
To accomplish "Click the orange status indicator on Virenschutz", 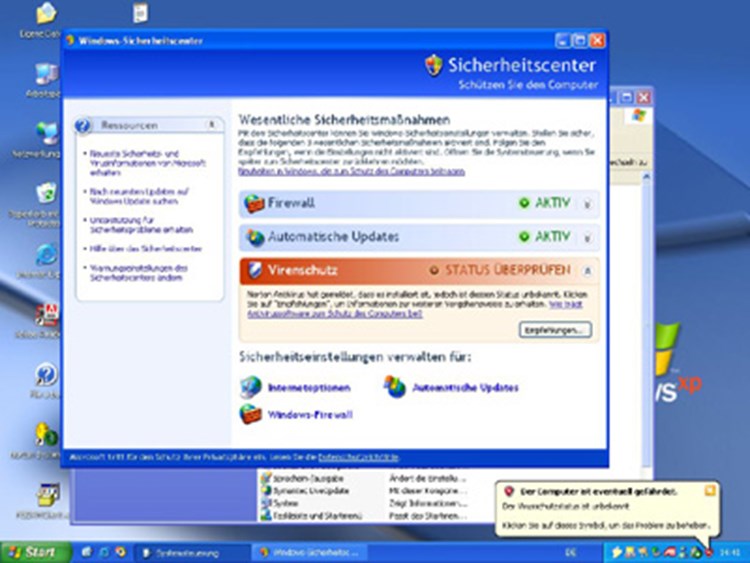I will coord(434,270).
